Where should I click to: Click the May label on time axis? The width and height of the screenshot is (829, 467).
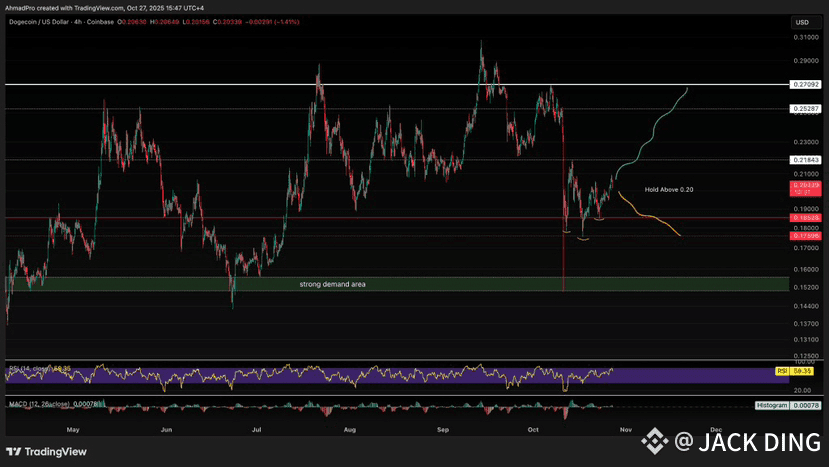pyautogui.click(x=72, y=429)
